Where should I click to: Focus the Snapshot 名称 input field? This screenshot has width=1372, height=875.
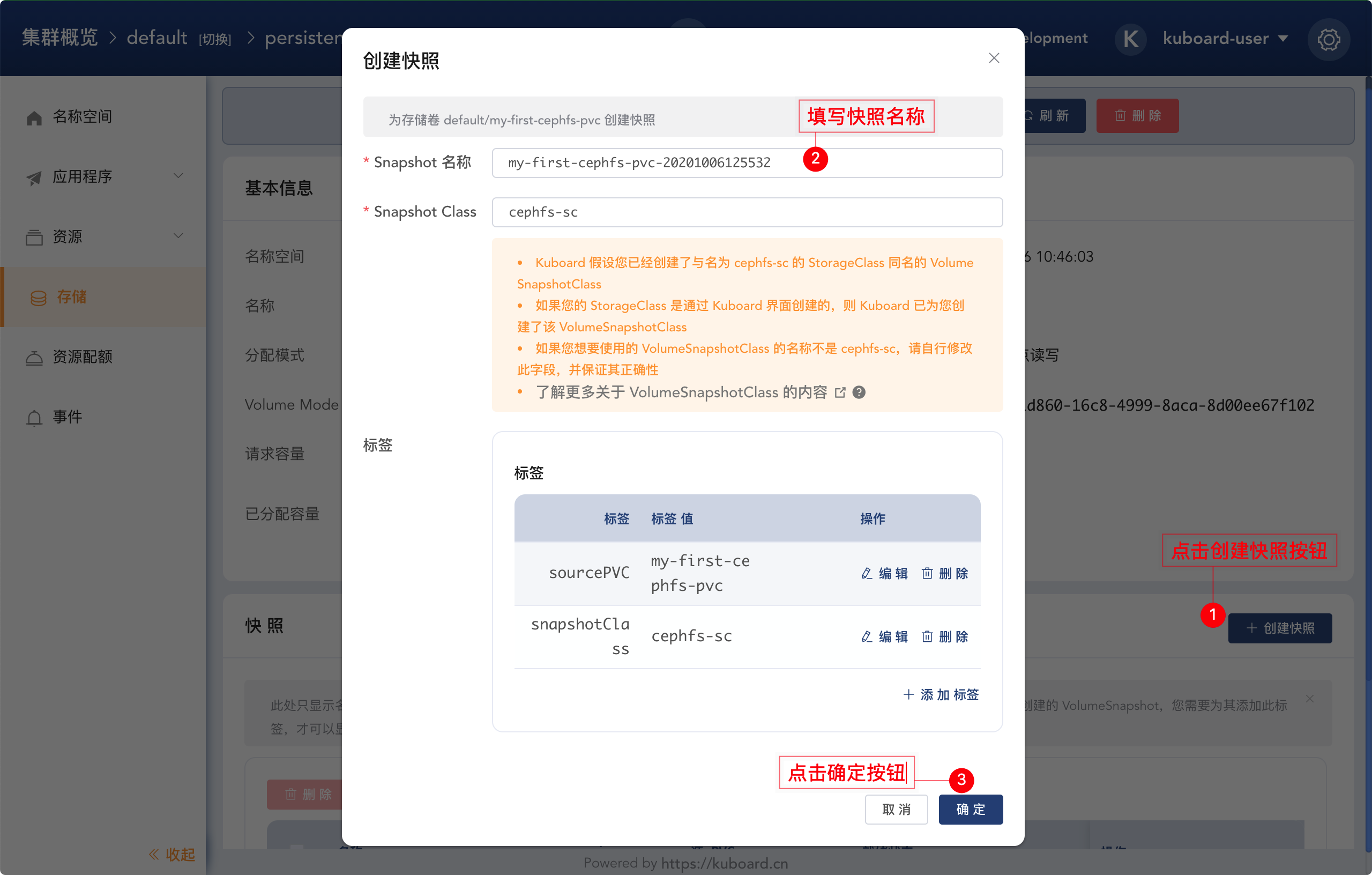pyautogui.click(x=747, y=163)
